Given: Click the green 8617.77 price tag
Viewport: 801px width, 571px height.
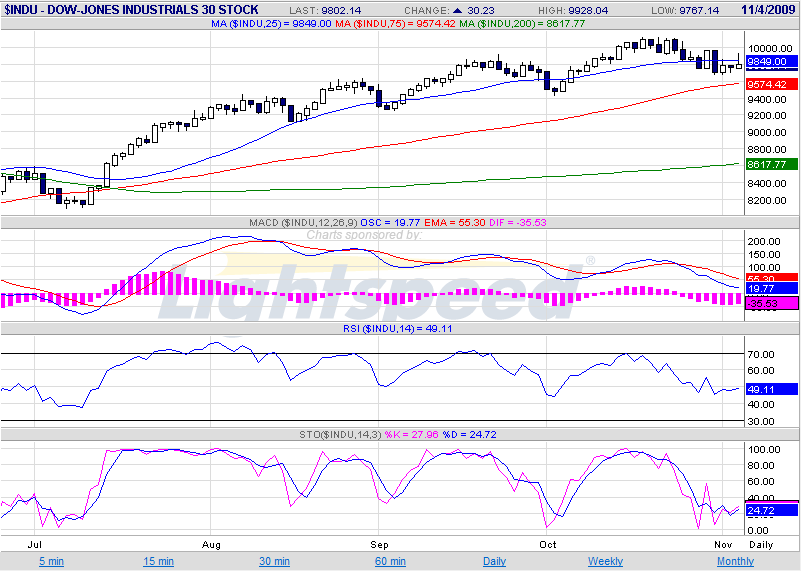Looking at the screenshot, I should tap(771, 164).
